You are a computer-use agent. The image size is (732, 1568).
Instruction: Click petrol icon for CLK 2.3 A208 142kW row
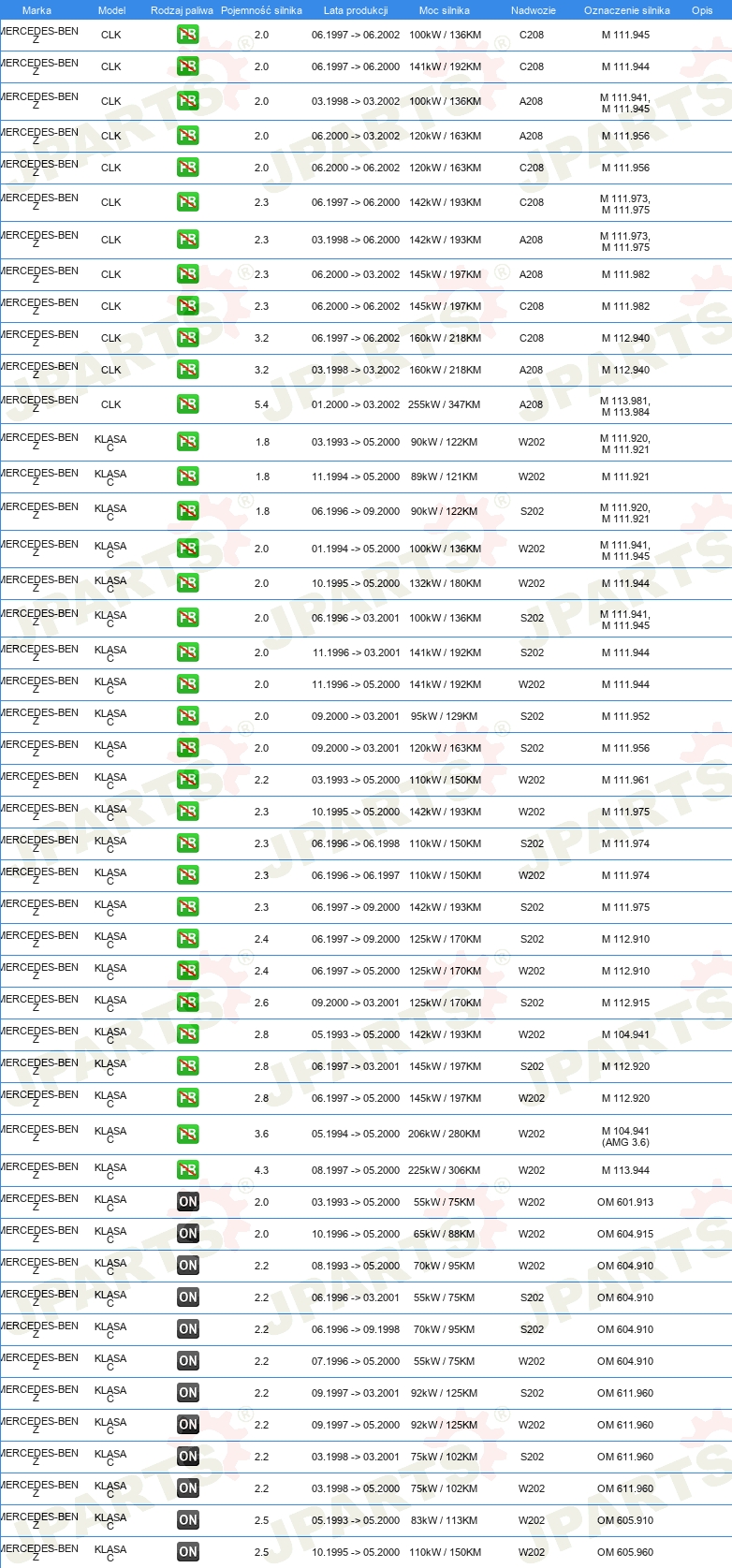(x=187, y=241)
